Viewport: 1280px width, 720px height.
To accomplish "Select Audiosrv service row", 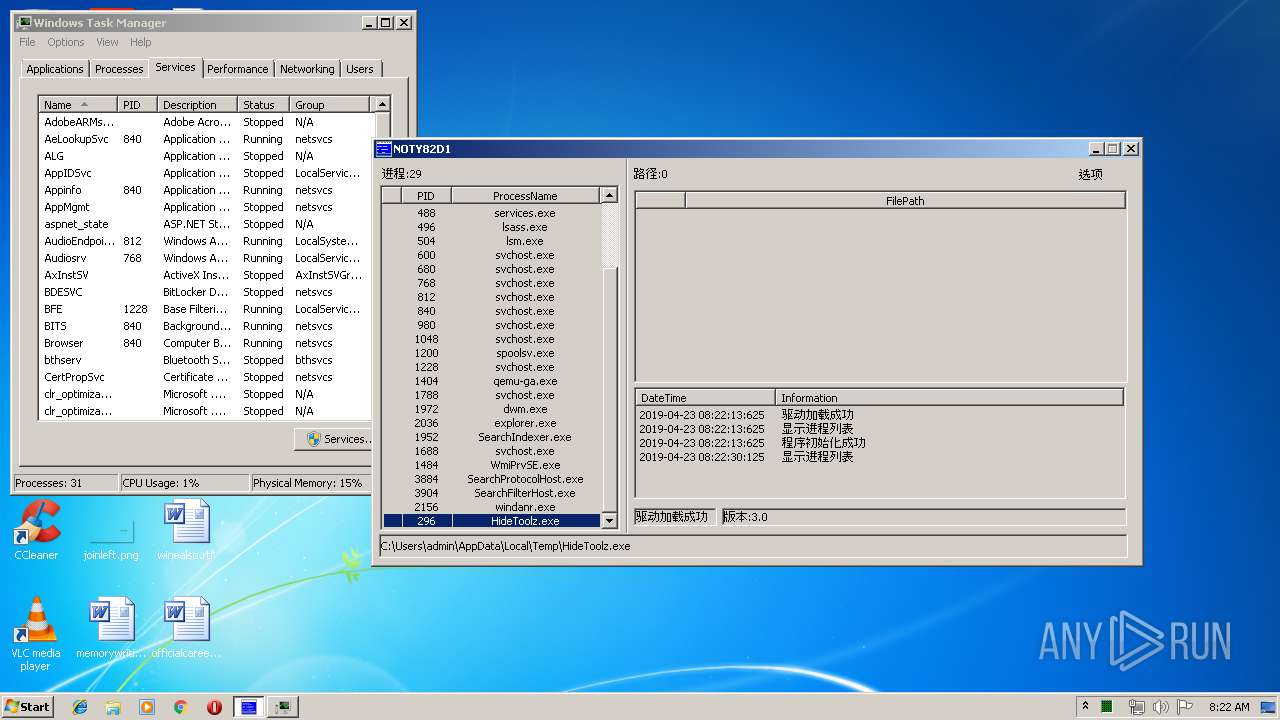I will coord(205,258).
